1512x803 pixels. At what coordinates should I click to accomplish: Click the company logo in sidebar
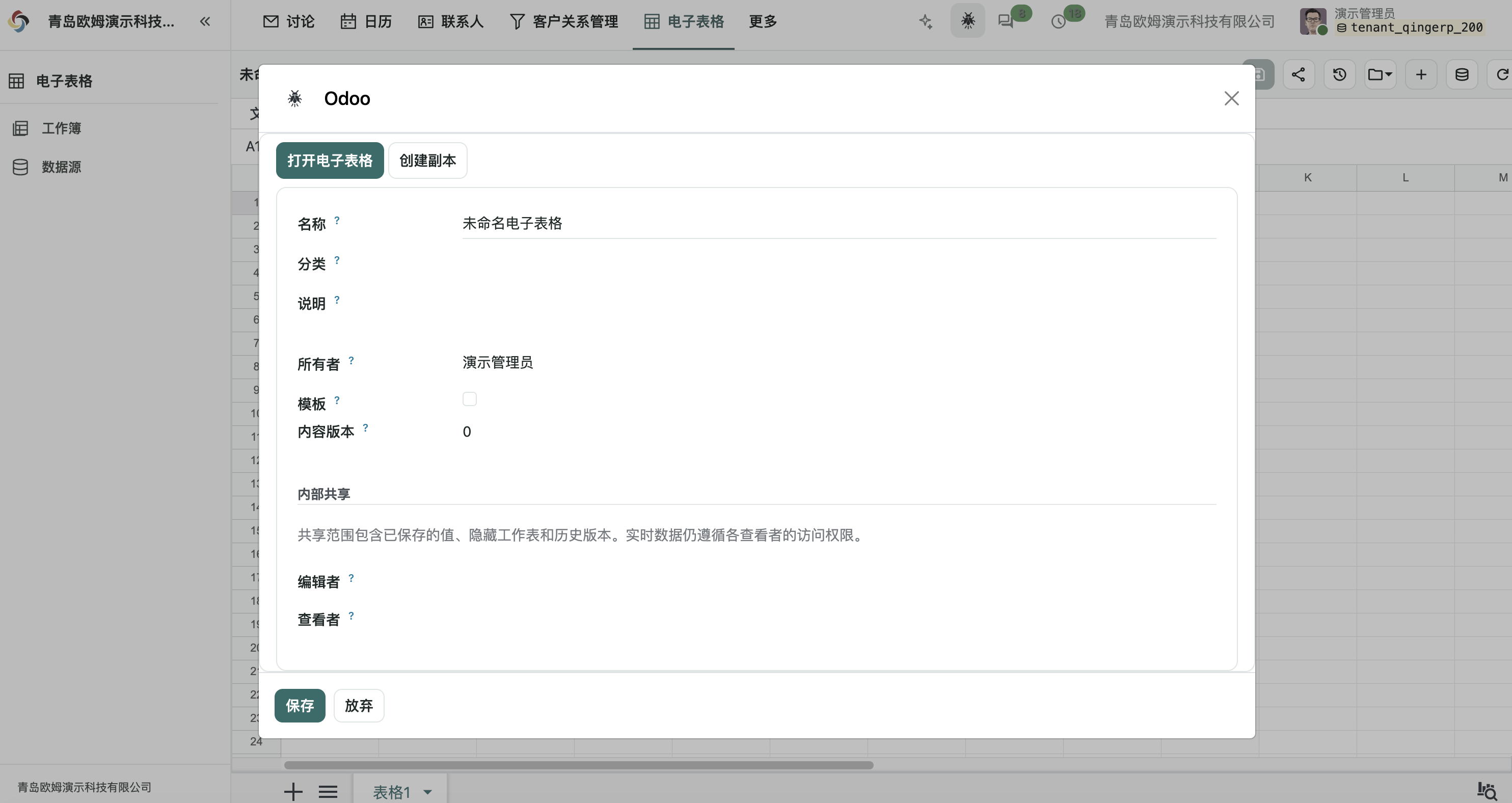pos(19,22)
